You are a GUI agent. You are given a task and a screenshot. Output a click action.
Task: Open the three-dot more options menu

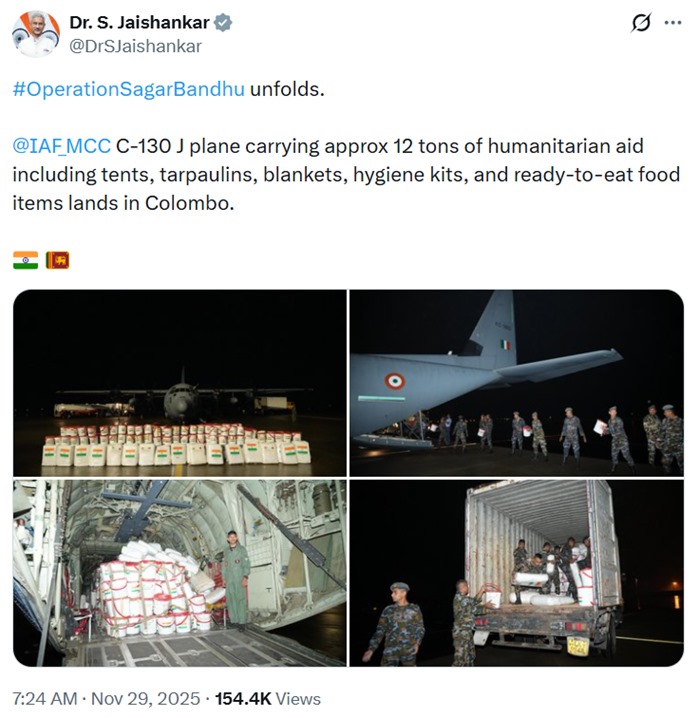[x=672, y=22]
